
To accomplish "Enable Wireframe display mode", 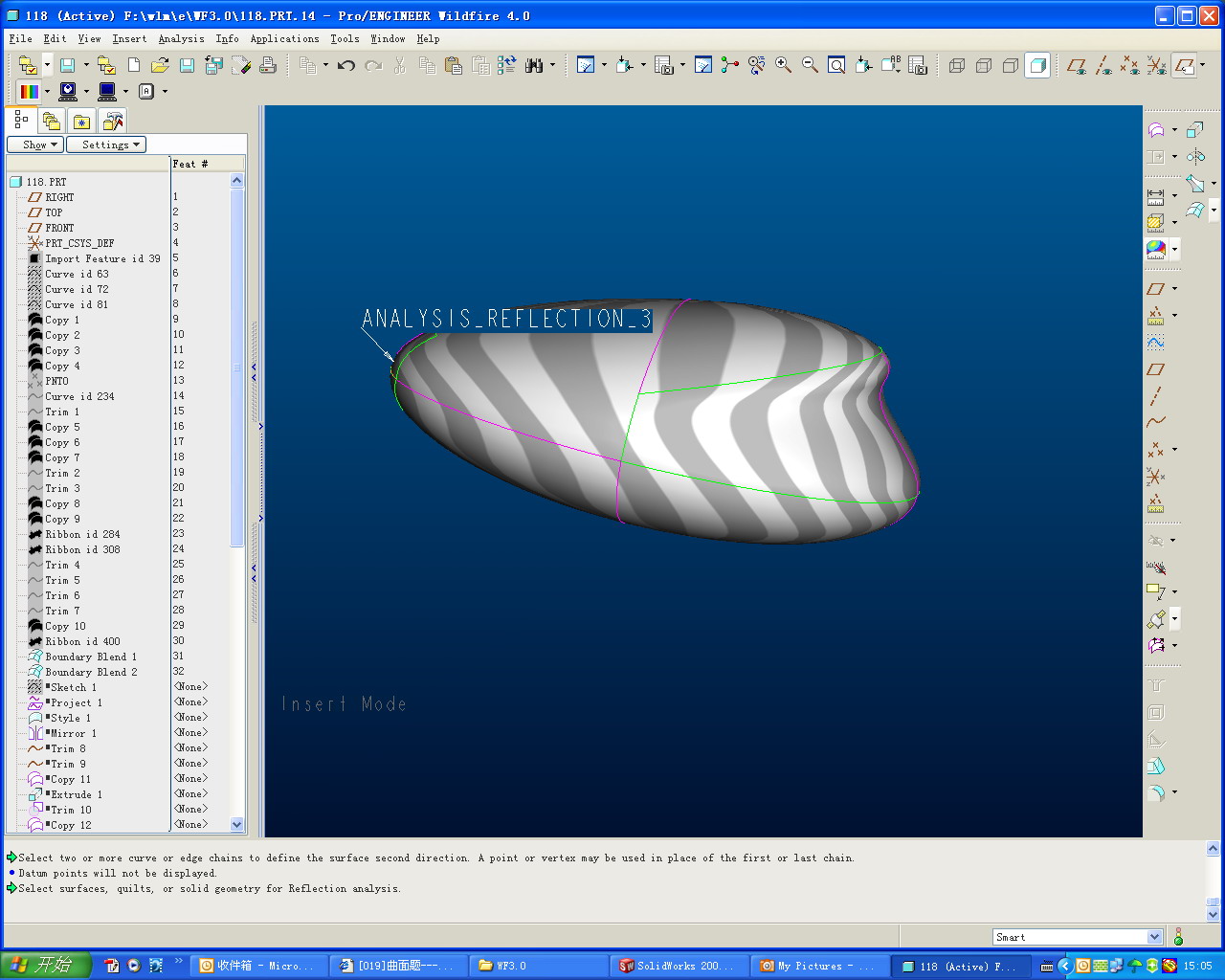I will coord(957,65).
